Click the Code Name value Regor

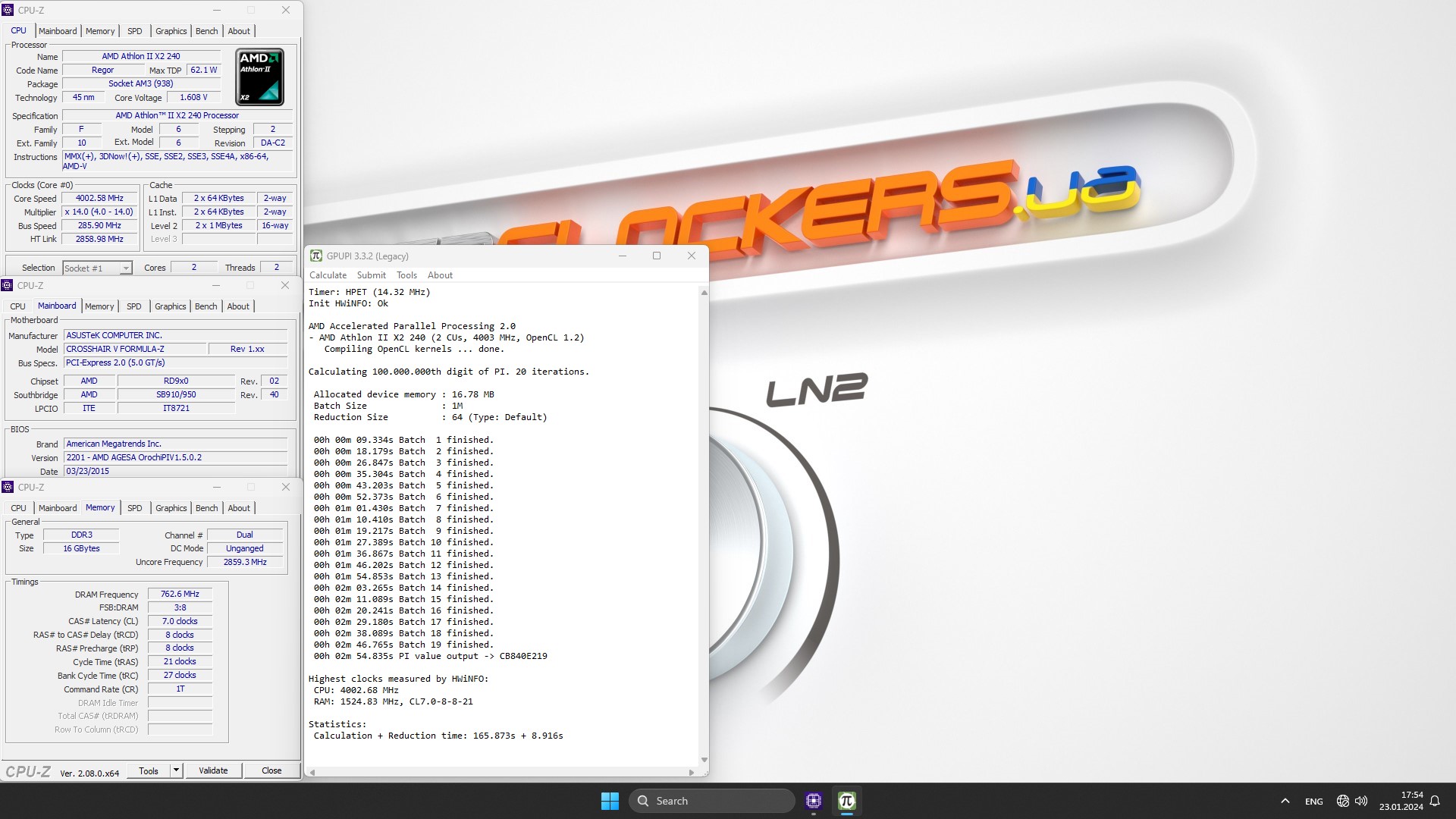coord(102,70)
